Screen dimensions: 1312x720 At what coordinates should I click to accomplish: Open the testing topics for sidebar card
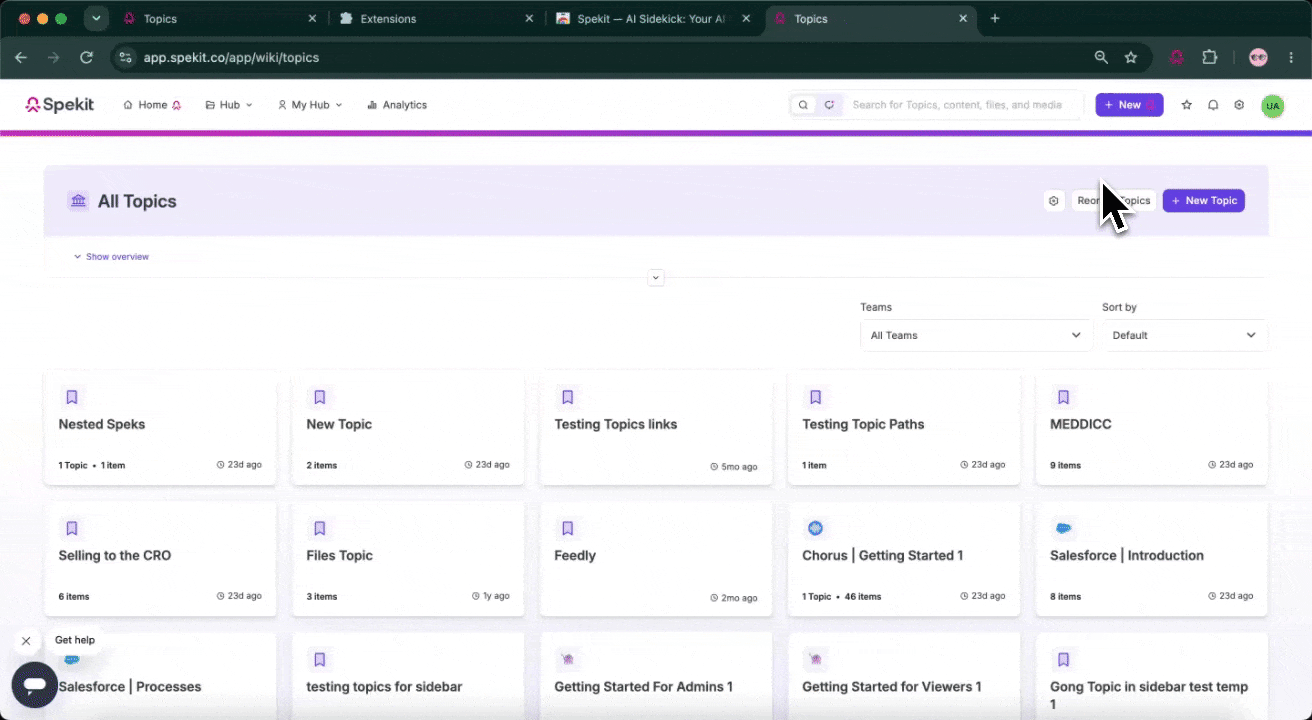[408, 677]
